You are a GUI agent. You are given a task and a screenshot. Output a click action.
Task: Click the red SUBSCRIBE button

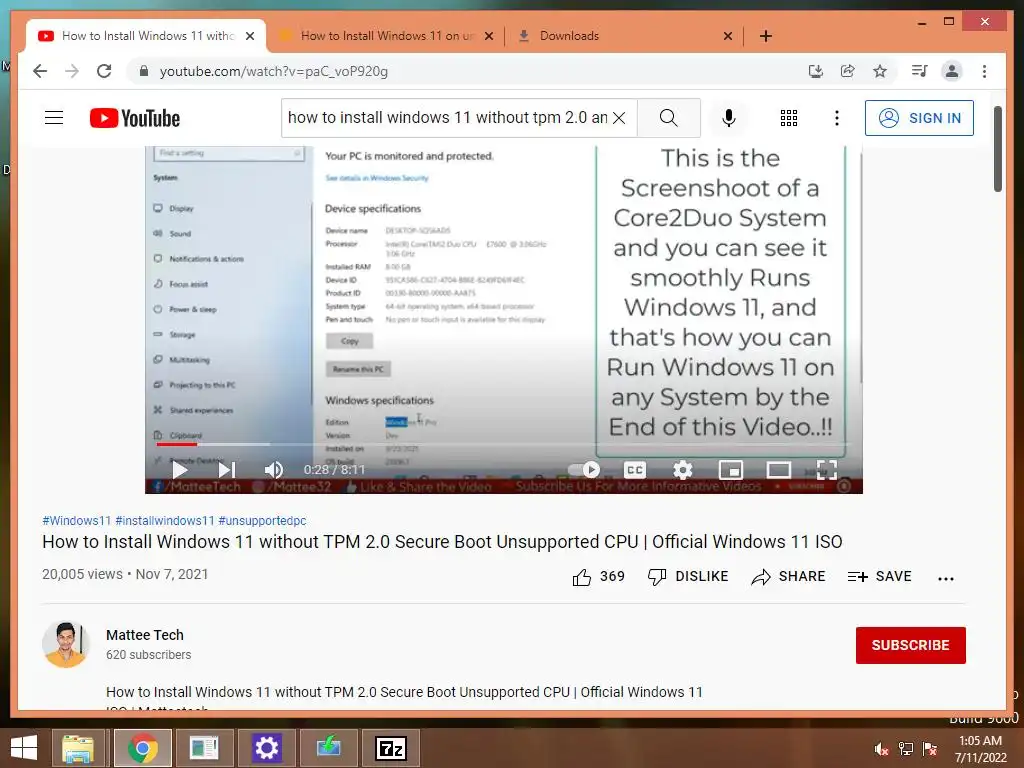coord(910,645)
